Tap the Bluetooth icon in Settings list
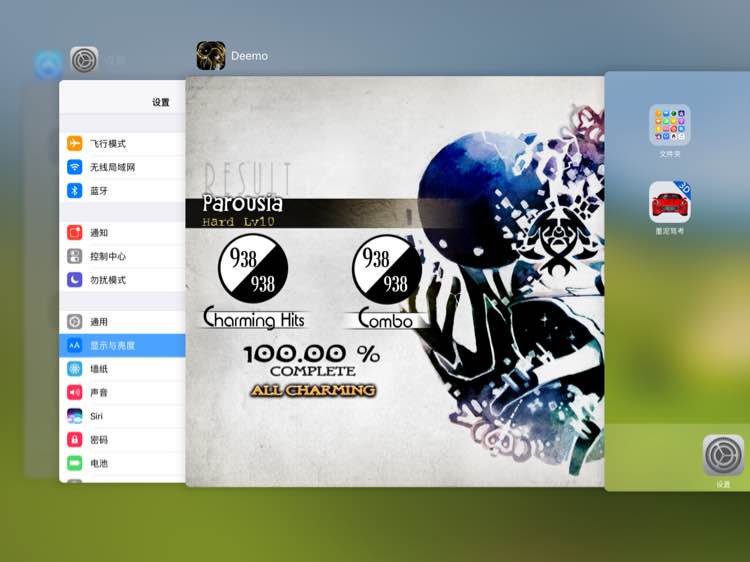The image size is (750, 562). click(75, 190)
